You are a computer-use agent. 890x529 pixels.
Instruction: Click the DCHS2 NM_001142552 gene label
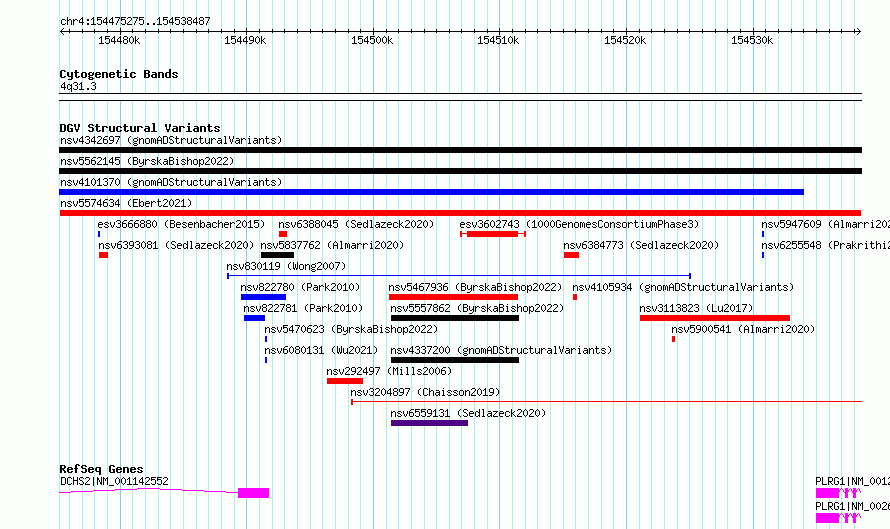coord(114,481)
